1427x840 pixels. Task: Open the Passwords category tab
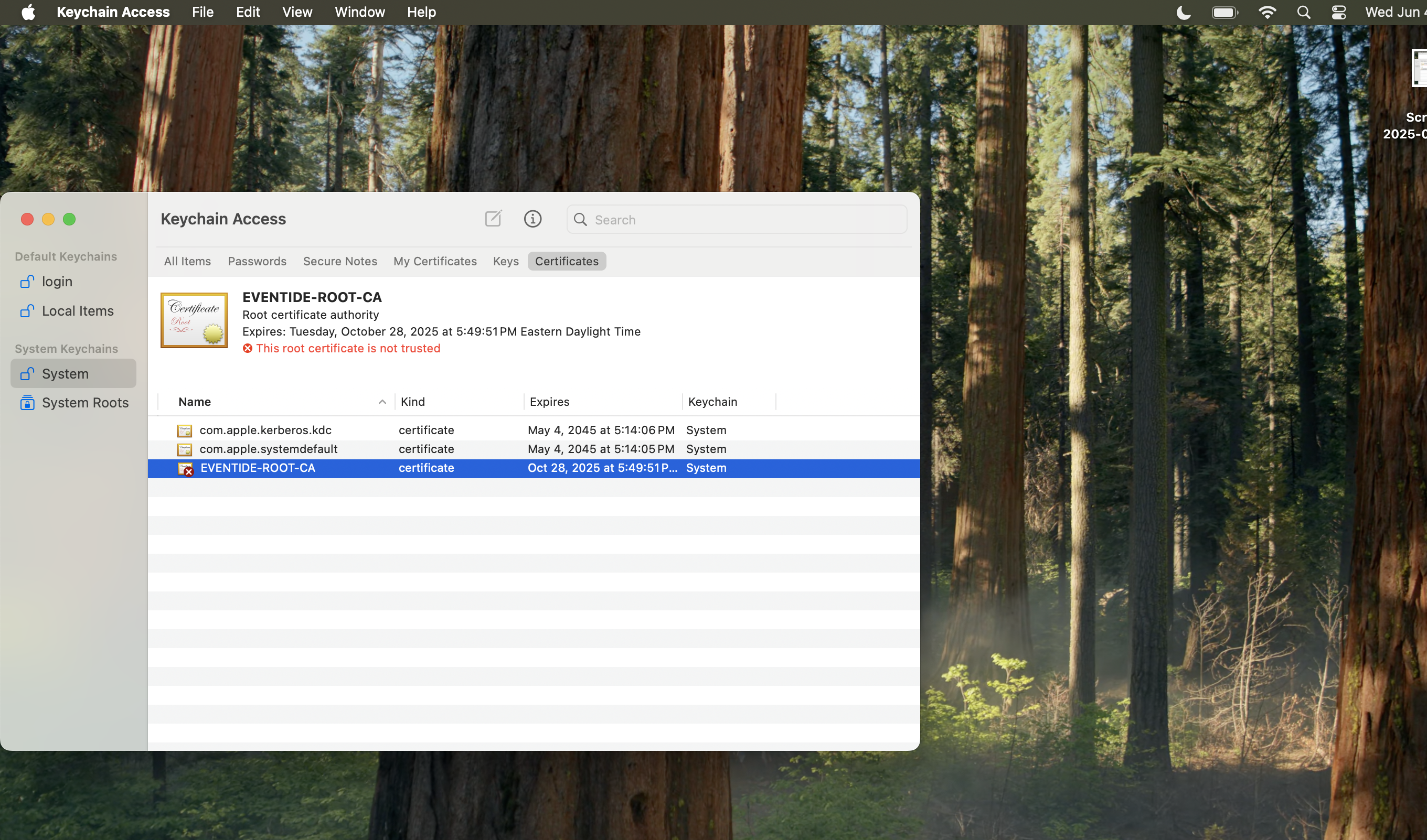coord(257,262)
